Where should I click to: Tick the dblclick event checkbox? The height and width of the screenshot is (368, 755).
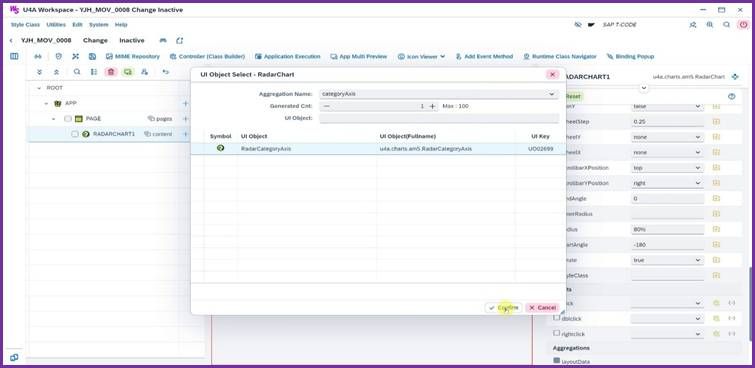click(x=557, y=318)
